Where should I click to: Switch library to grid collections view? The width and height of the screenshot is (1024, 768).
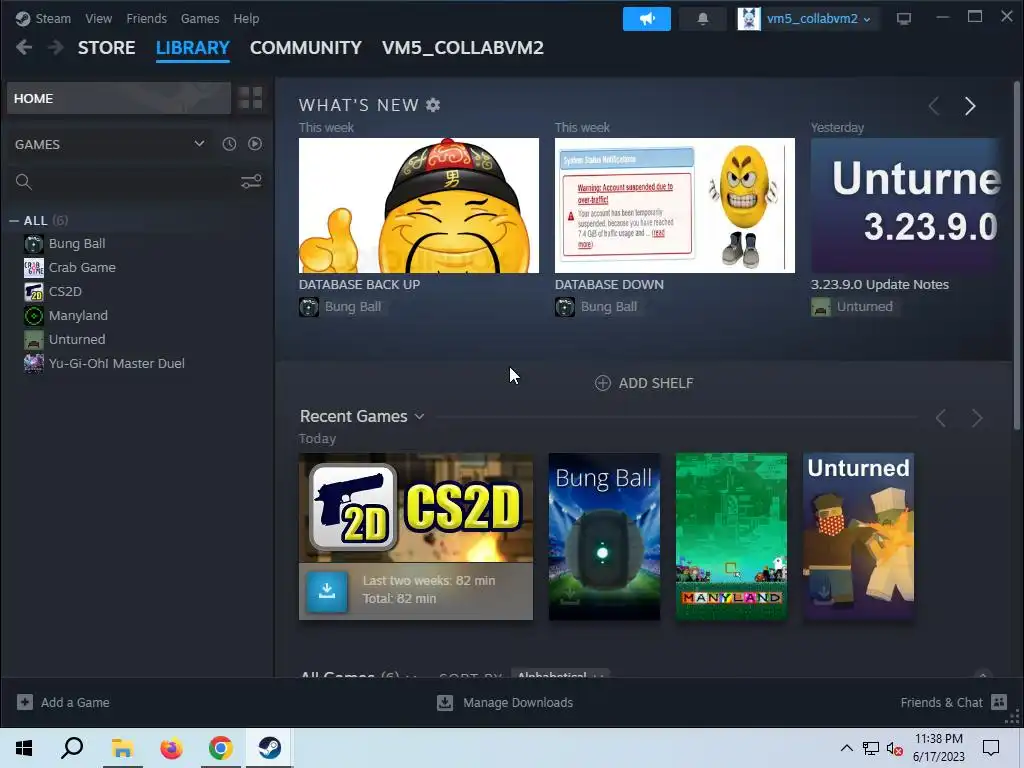pos(250,98)
